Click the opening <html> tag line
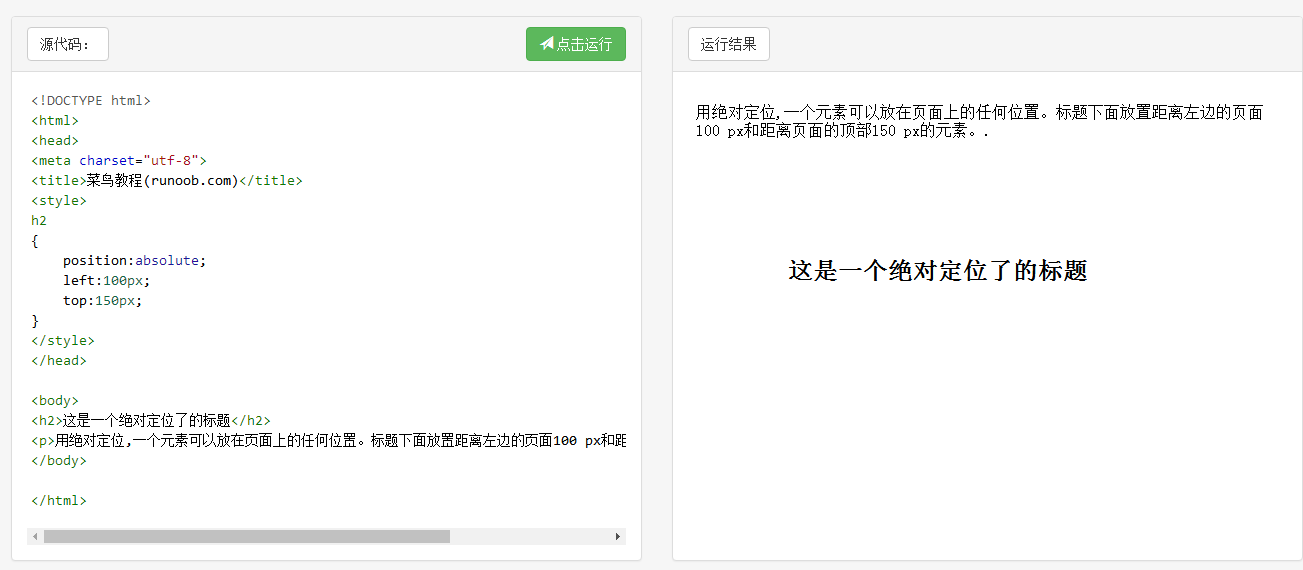Image resolution: width=1303 pixels, height=570 pixels. [x=55, y=120]
